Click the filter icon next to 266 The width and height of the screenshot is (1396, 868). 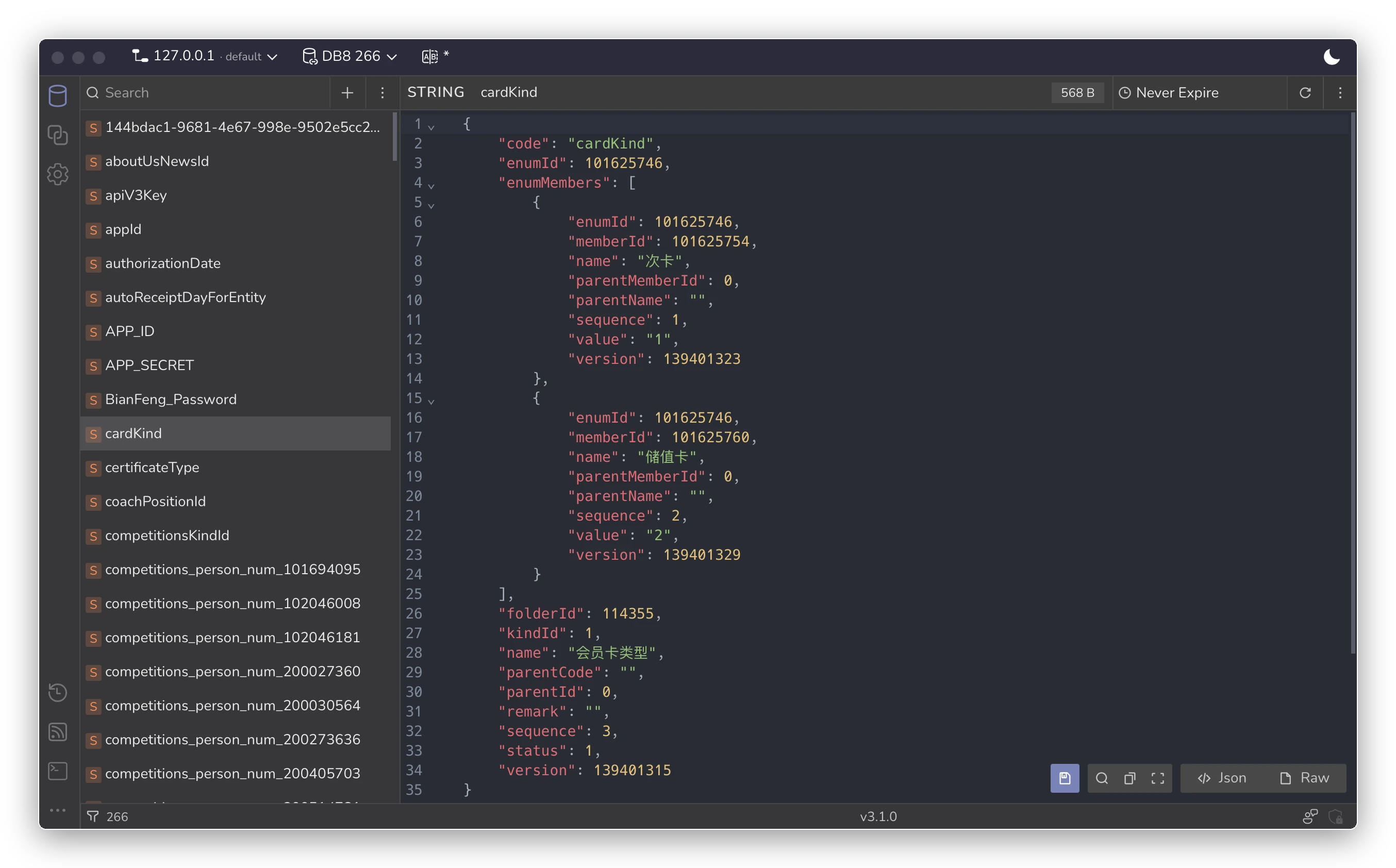pos(92,816)
